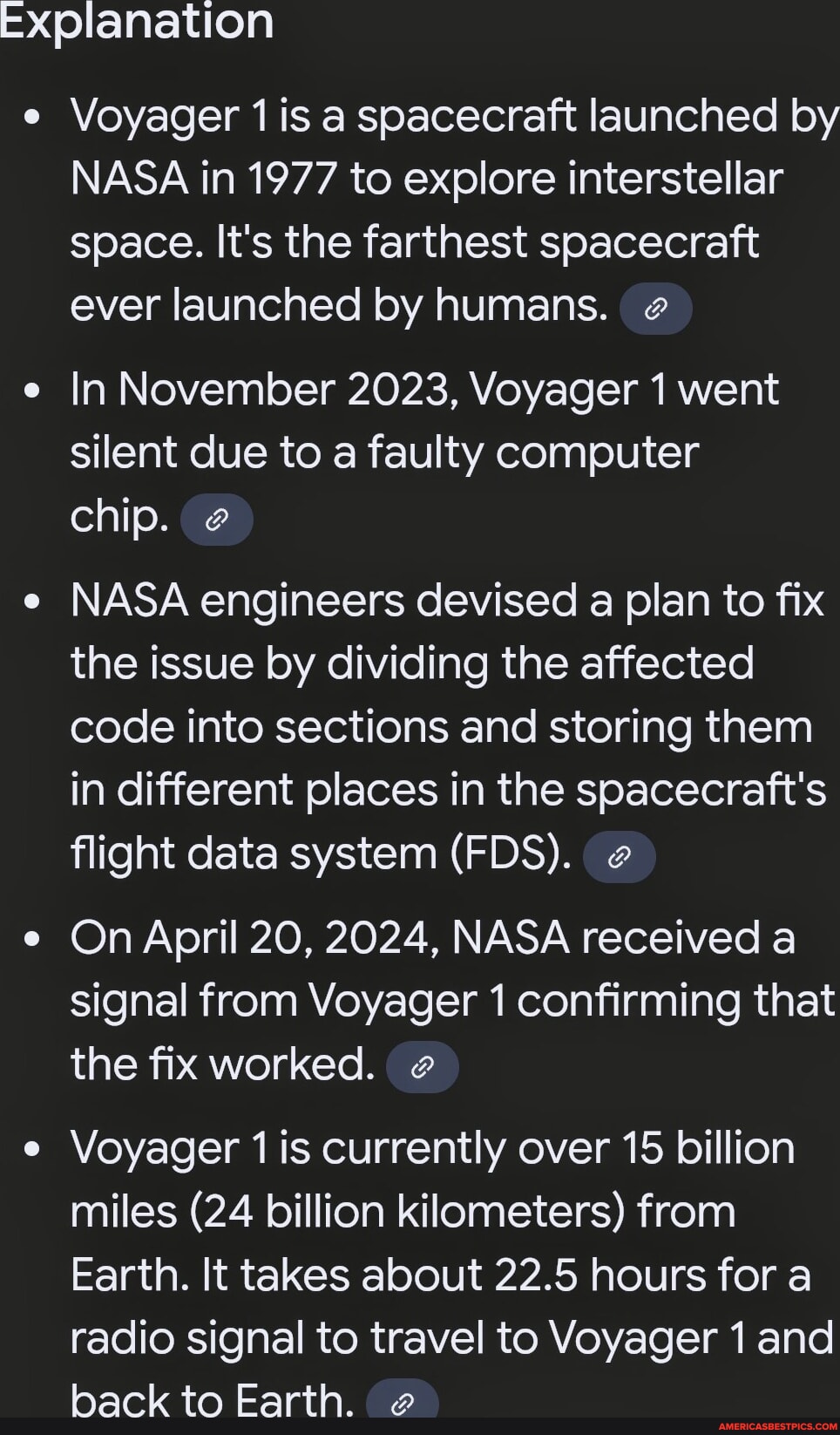Open citation link after "ever launched by humans"
The image size is (840, 1435).
656,307
